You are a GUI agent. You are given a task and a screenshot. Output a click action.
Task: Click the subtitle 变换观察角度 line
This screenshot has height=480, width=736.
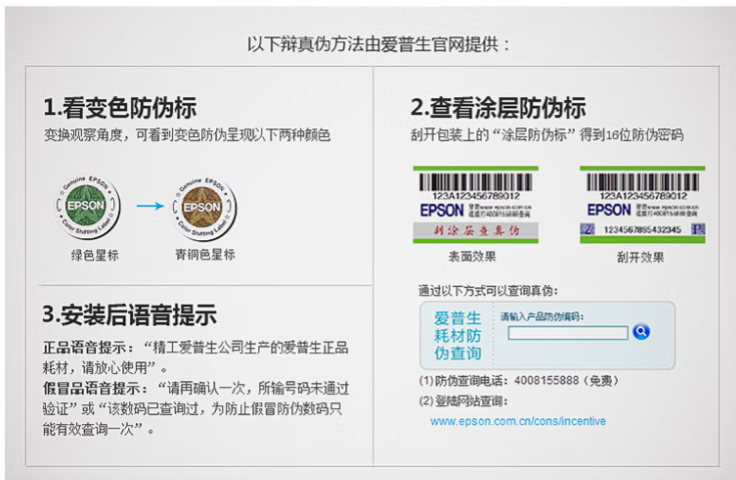187,135
